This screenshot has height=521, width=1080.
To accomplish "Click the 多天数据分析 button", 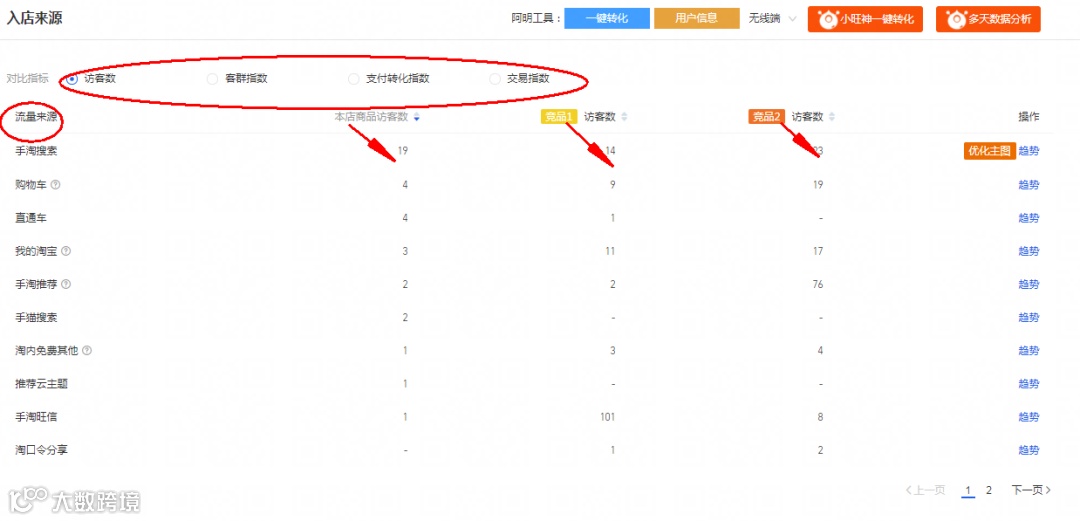I will coord(988,19).
